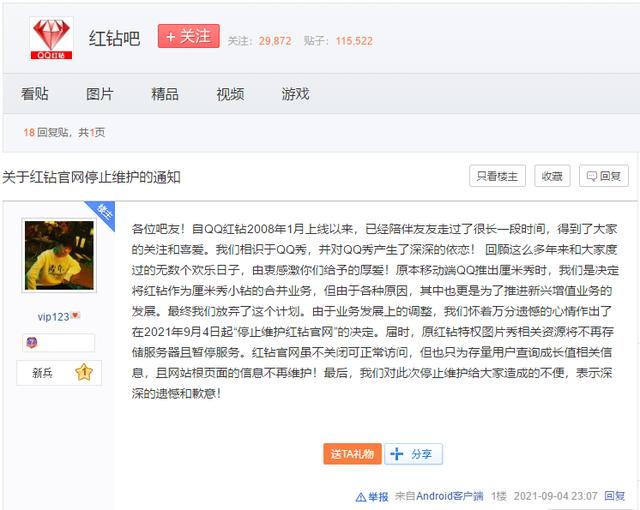The width and height of the screenshot is (640, 510).
Task: Click the heart icon beside vip123
Action: coord(75,316)
